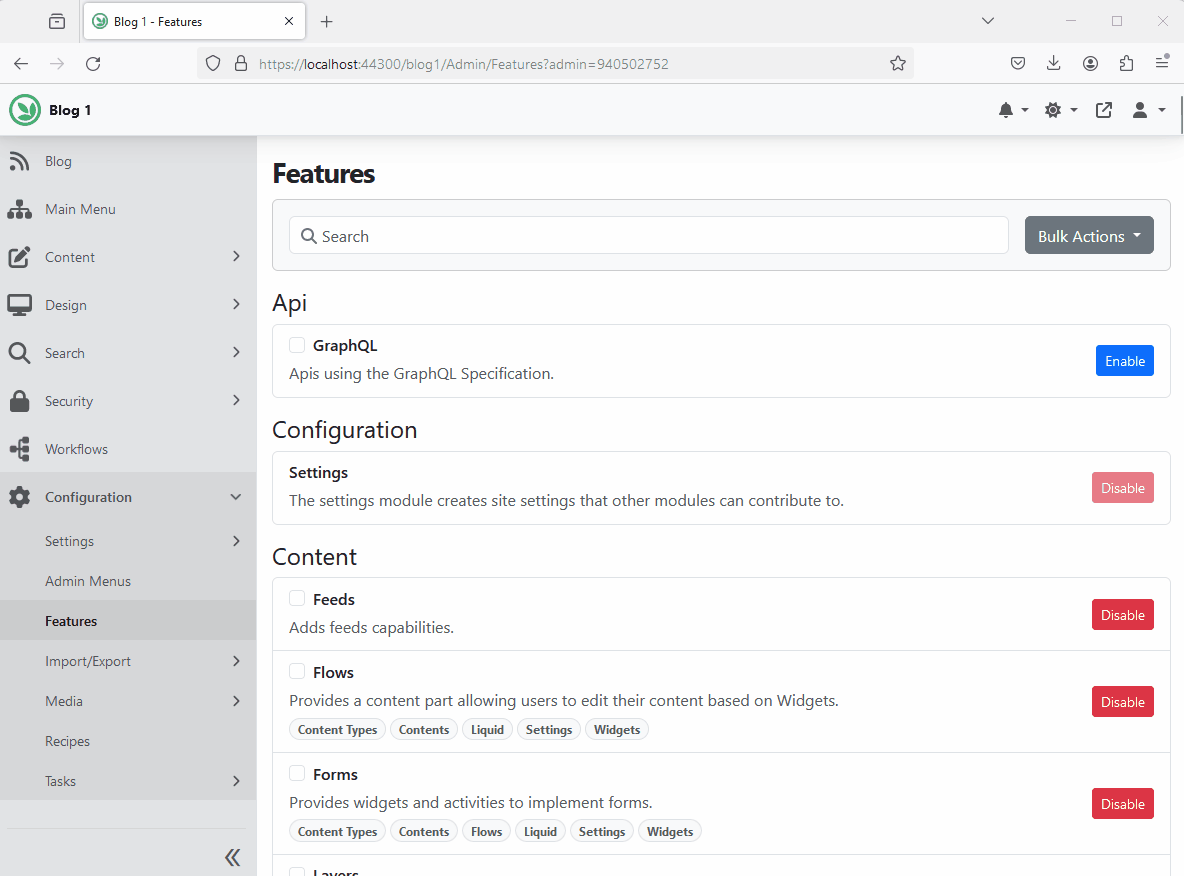Click the Save to Pocket icon
The height and width of the screenshot is (876, 1184).
(1017, 63)
